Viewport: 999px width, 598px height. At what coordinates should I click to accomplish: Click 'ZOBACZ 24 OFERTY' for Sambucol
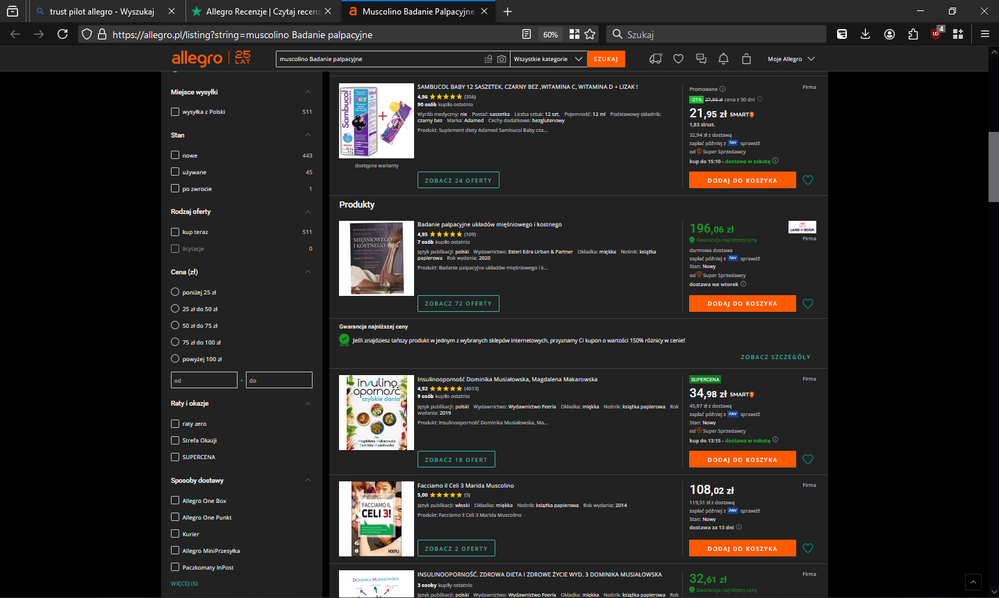pos(458,180)
